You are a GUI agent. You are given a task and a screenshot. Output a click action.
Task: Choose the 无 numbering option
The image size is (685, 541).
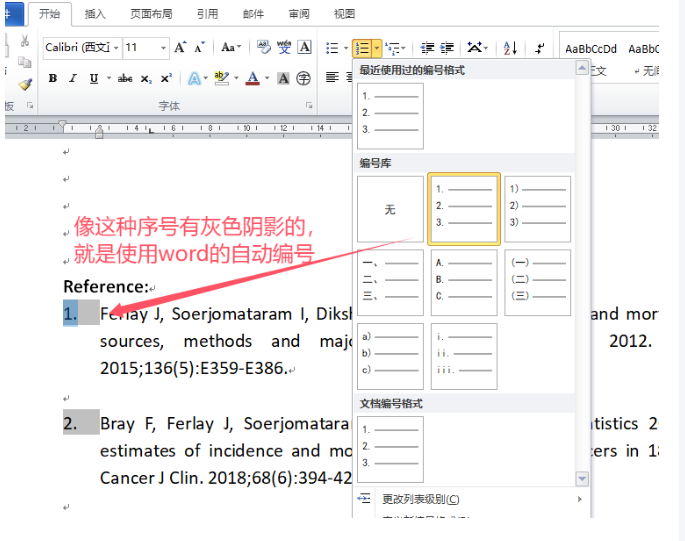coord(390,209)
